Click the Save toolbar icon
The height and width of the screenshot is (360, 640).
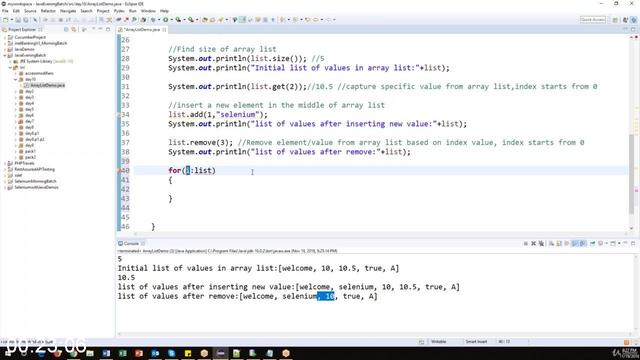pos(18,20)
